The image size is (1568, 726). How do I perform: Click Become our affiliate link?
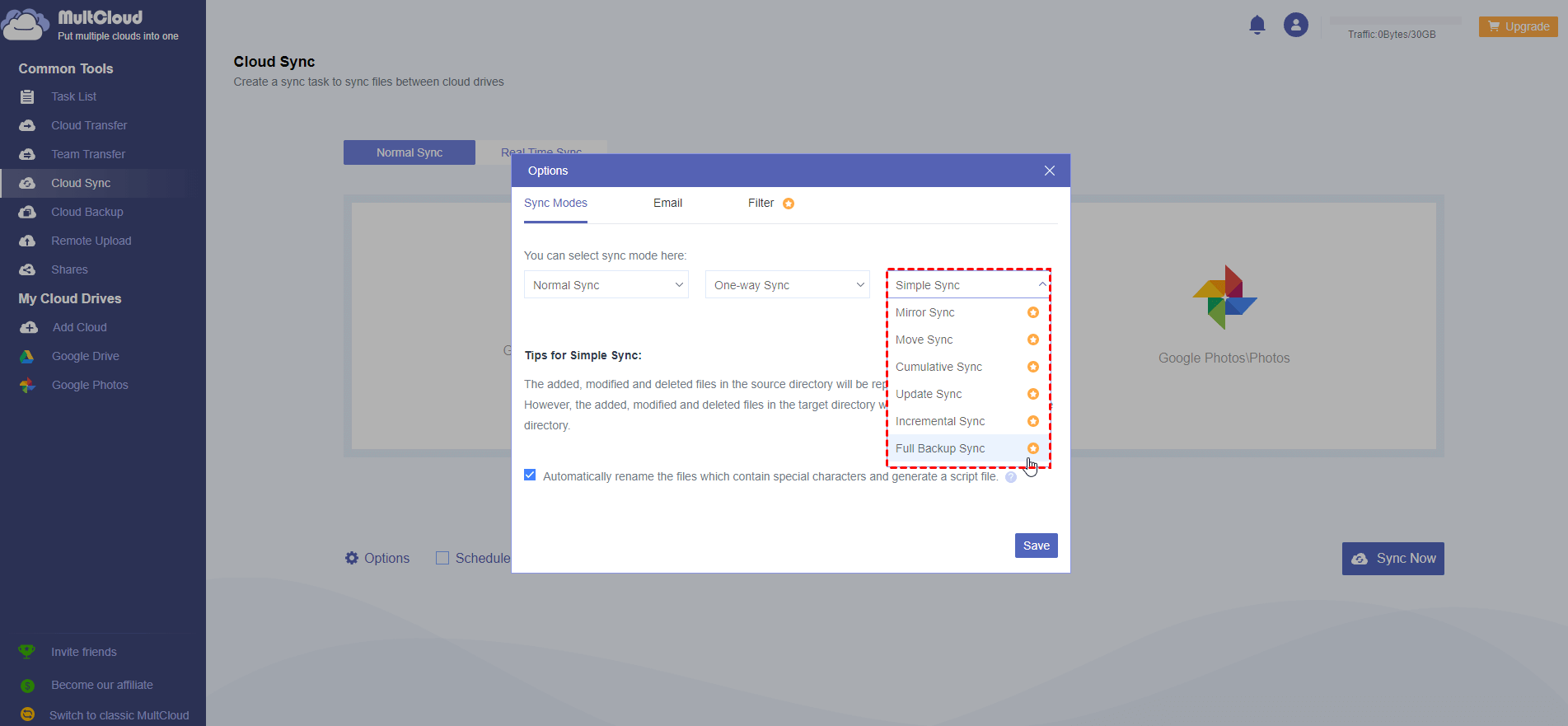[x=102, y=686]
